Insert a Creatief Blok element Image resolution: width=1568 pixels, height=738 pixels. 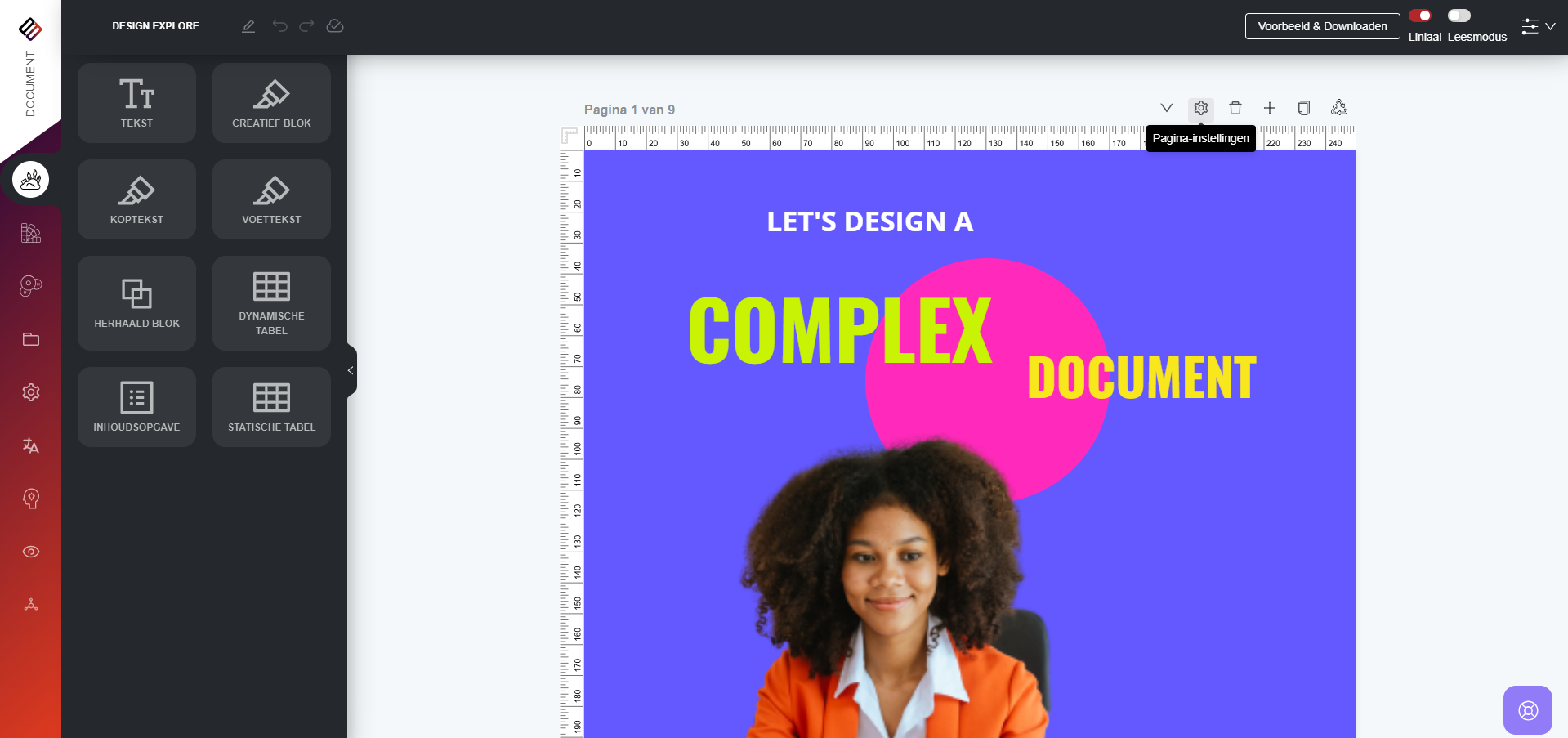click(271, 103)
